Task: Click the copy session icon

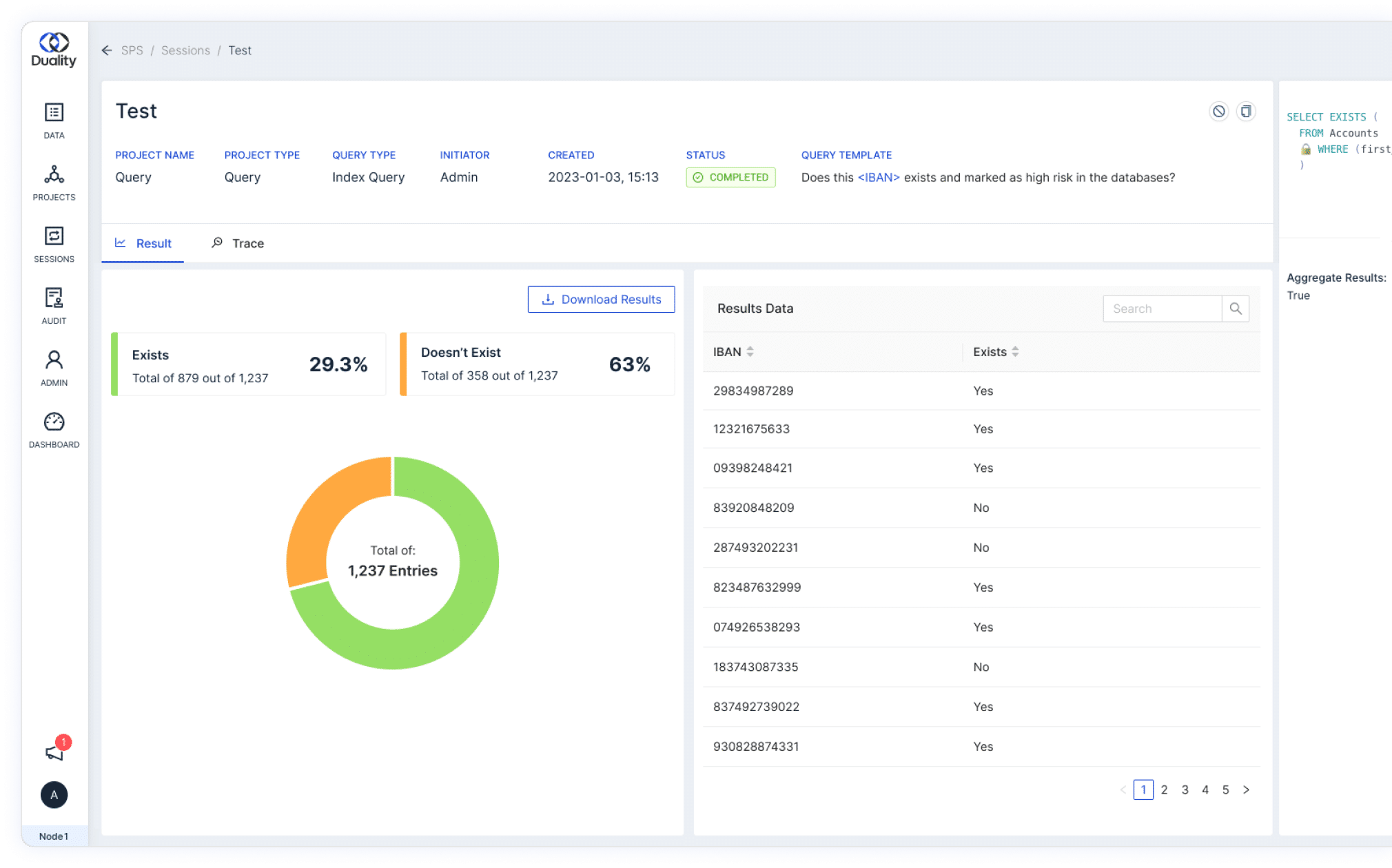Action: 1246,112
